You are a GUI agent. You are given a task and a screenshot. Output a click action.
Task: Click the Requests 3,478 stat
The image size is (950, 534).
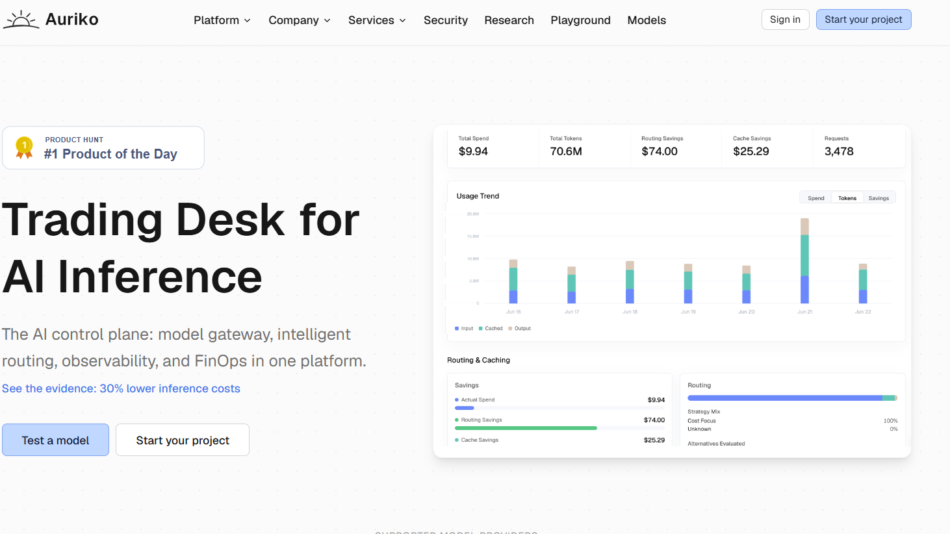click(x=839, y=147)
